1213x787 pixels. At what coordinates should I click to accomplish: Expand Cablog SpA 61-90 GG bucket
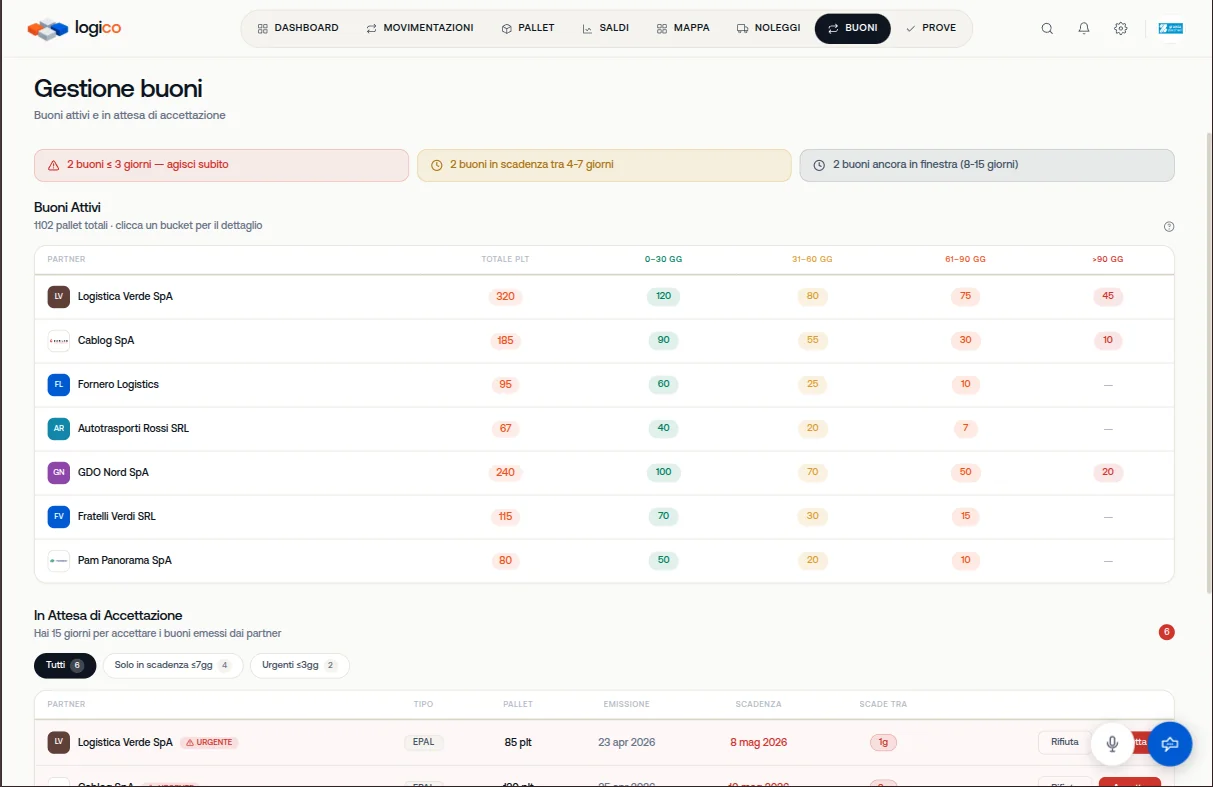click(x=965, y=341)
